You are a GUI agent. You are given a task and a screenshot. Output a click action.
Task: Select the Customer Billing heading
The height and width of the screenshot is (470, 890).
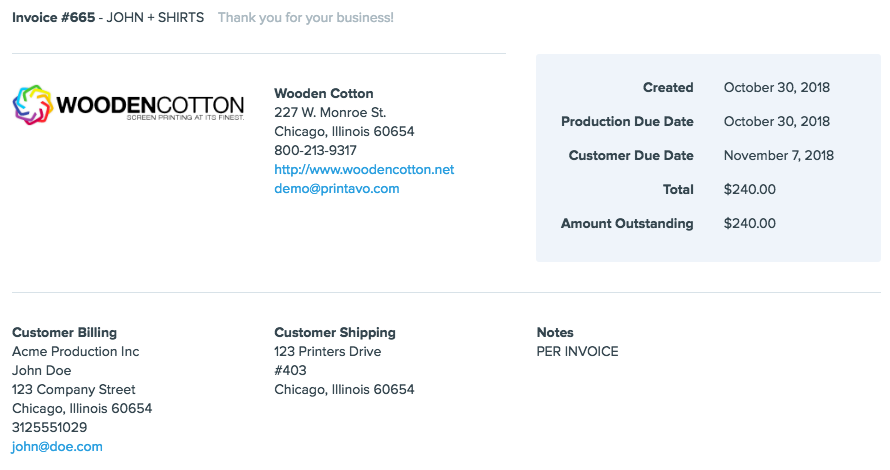[64, 333]
